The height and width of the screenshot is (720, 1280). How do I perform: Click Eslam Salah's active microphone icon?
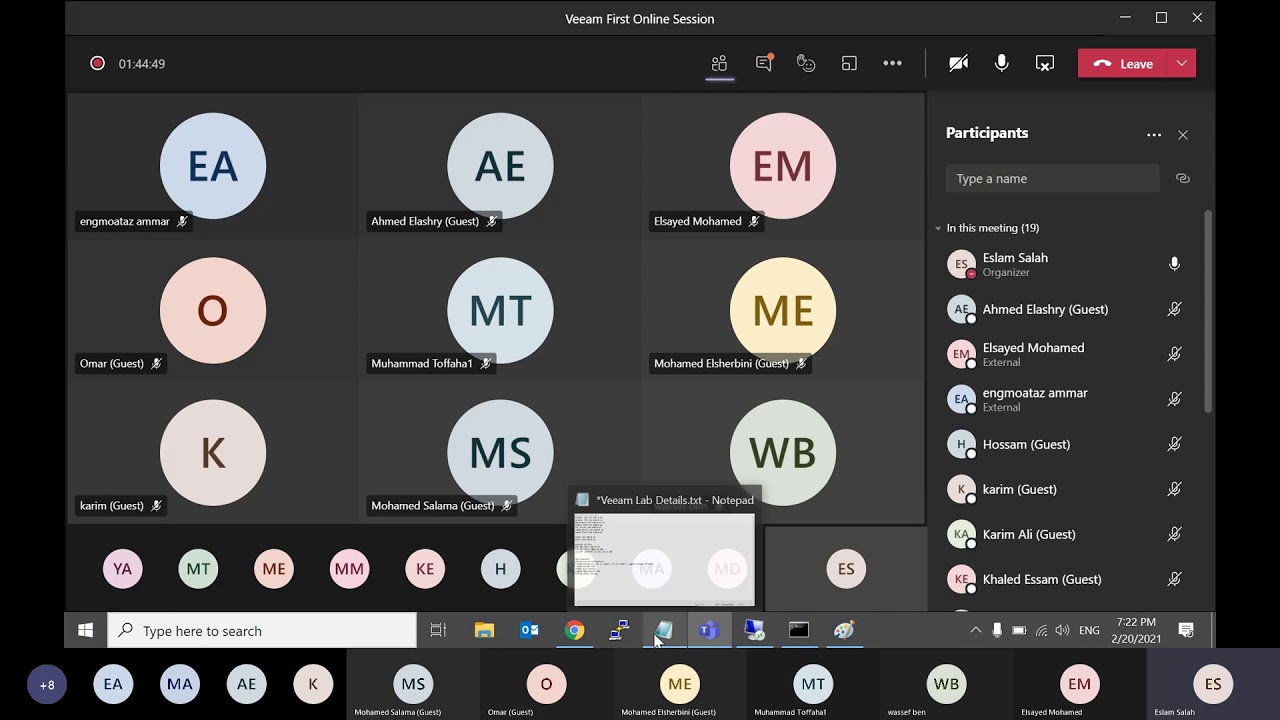click(1174, 264)
